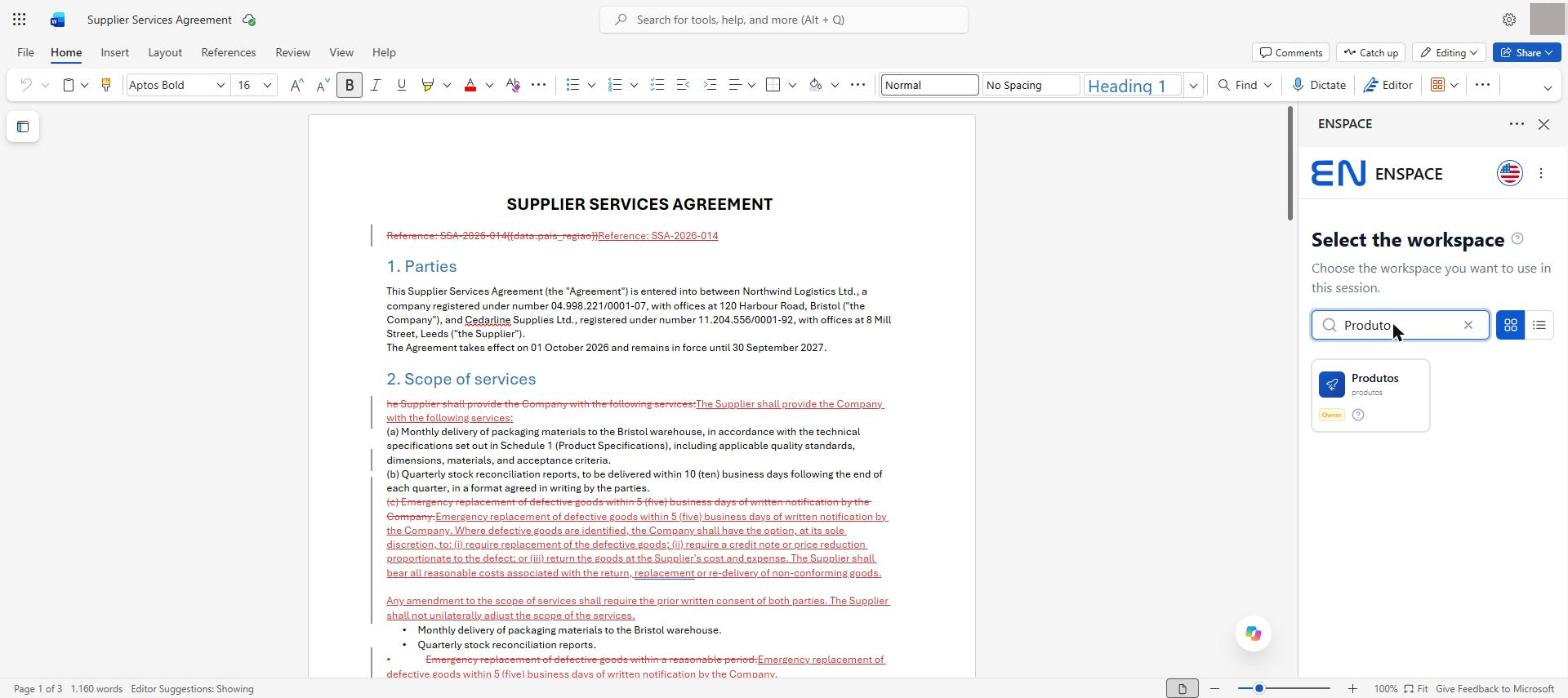Click the Share button

(1527, 52)
